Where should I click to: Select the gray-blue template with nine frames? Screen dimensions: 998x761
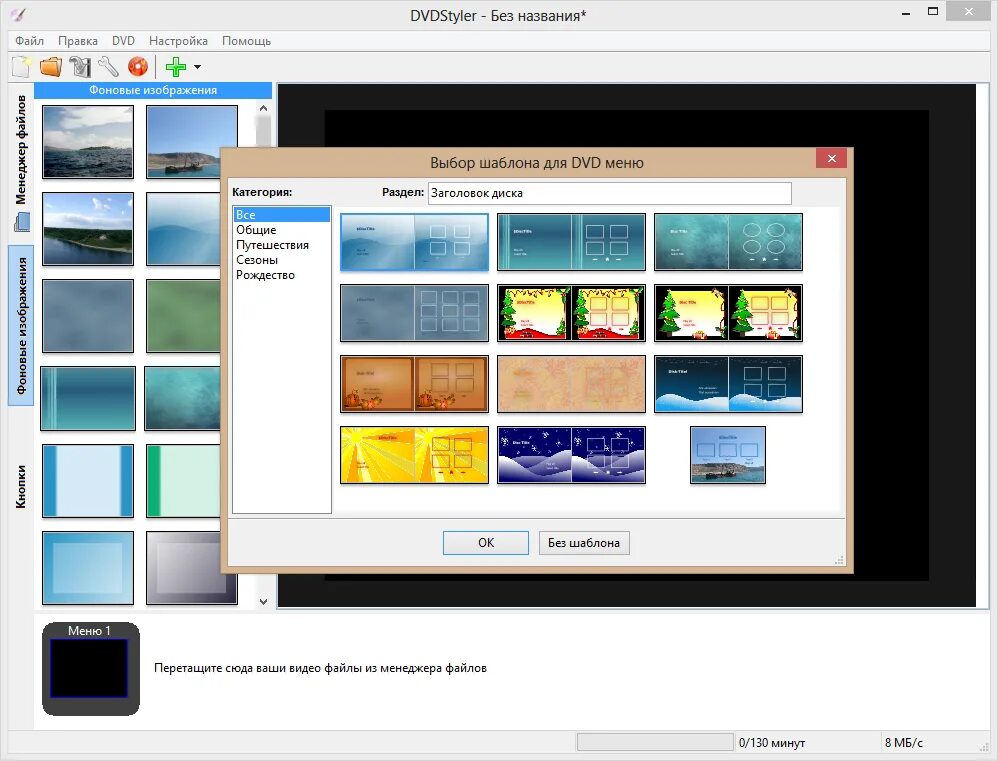click(414, 313)
